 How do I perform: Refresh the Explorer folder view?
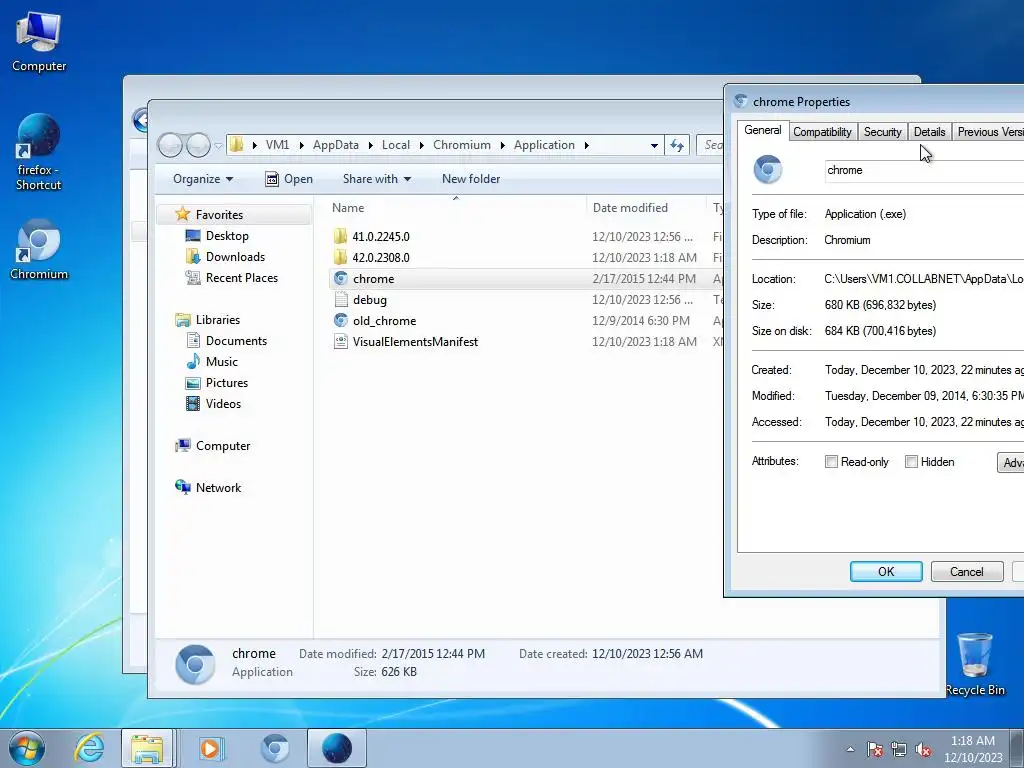(x=677, y=145)
